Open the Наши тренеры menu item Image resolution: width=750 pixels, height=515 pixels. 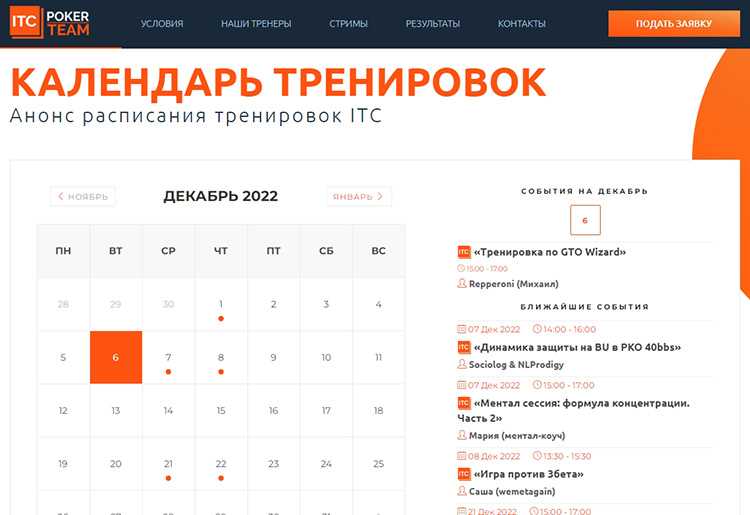coord(256,23)
